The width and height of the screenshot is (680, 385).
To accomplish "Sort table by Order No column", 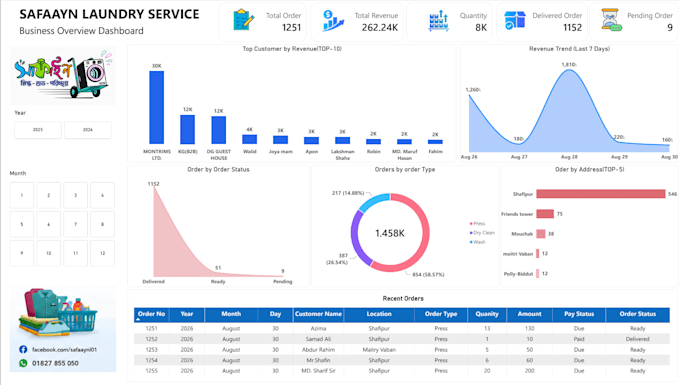I will 151,314.
